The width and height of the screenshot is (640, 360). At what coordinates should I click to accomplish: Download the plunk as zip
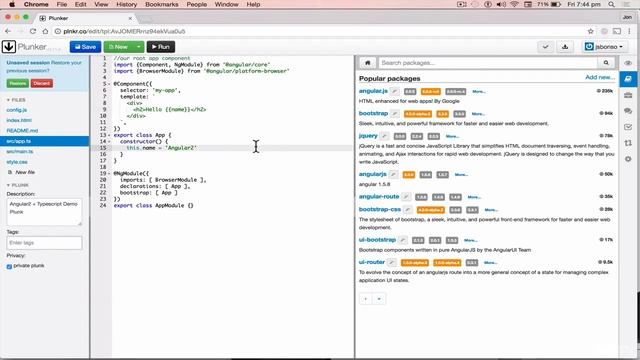565,47
